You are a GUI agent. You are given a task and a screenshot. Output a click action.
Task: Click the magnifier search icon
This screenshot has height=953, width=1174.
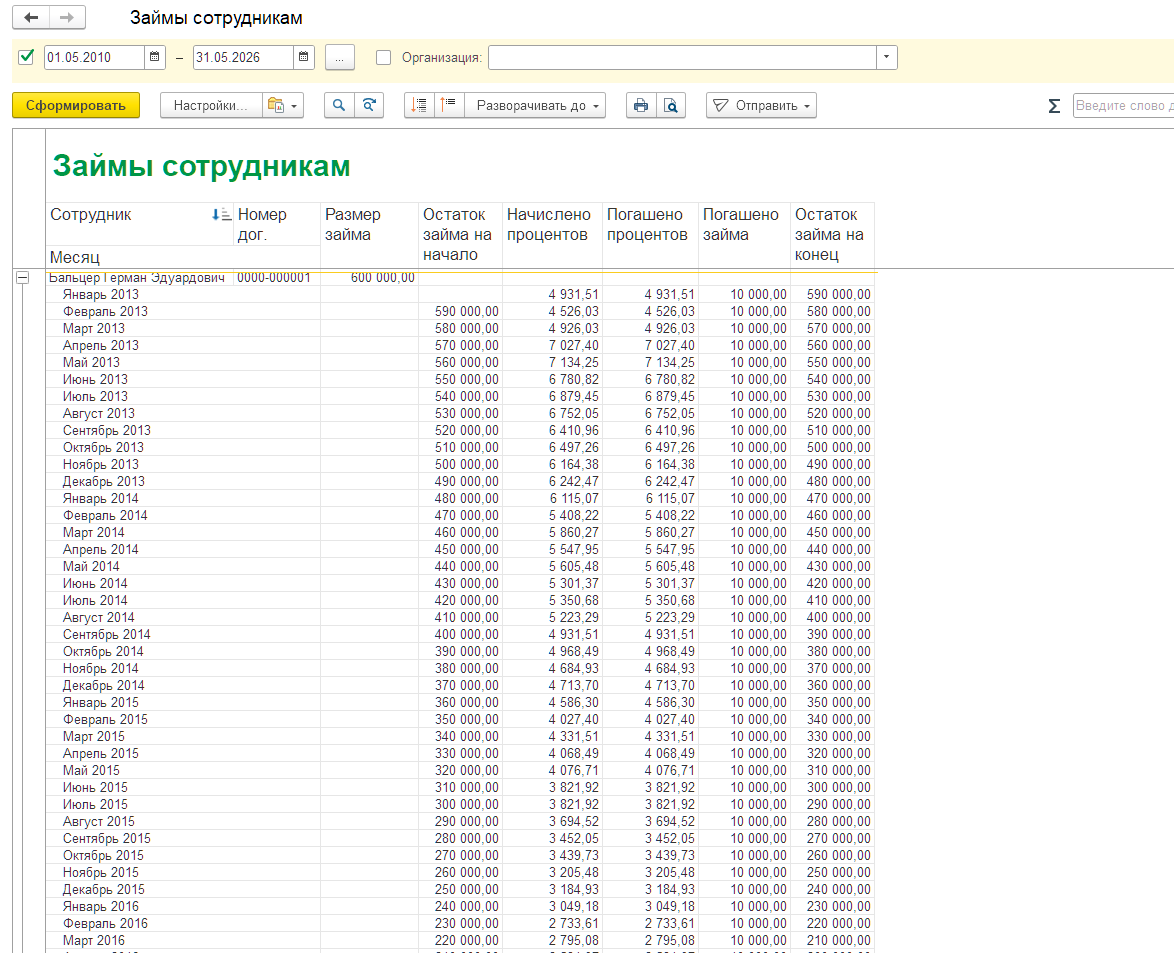coord(339,106)
